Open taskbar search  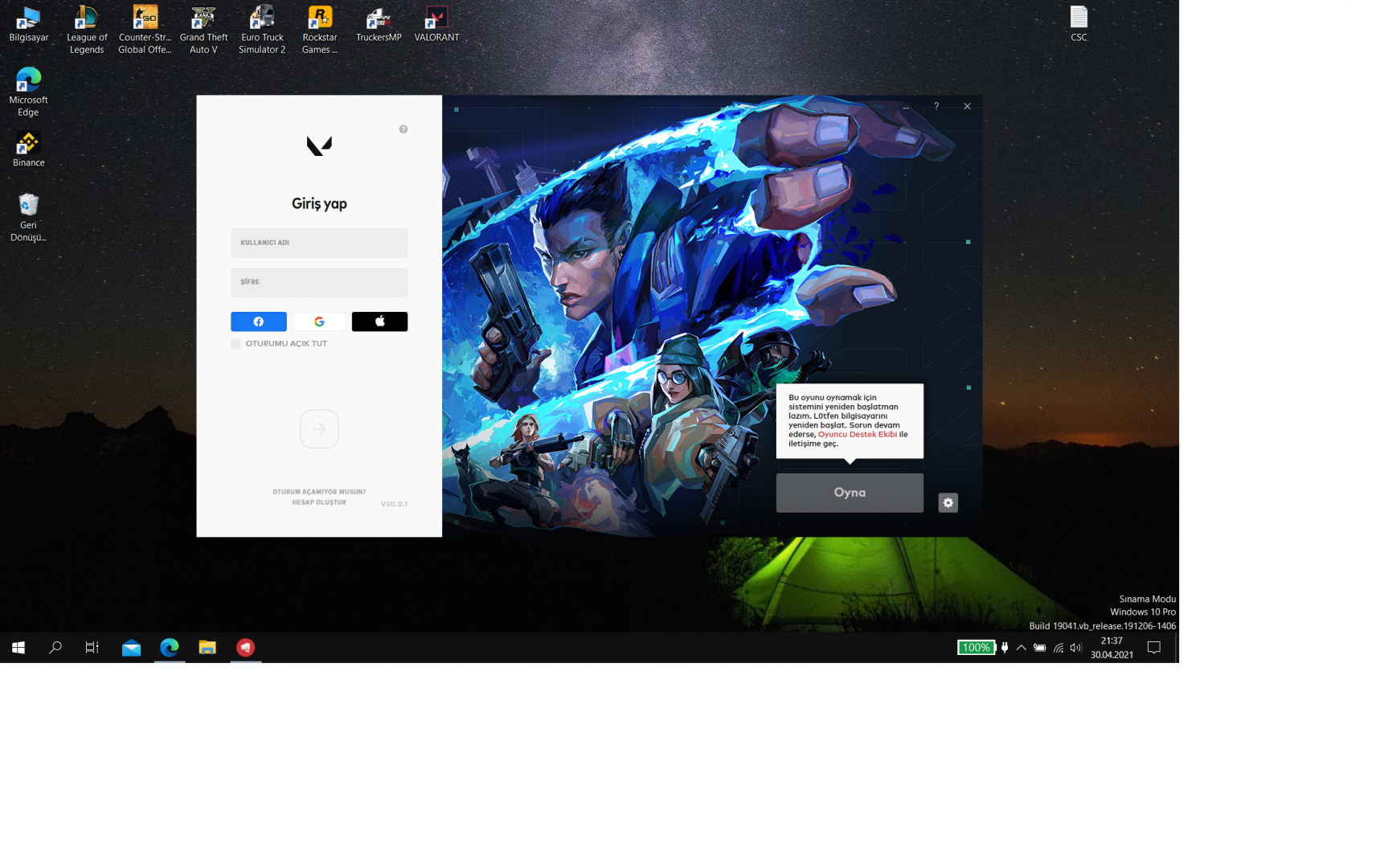55,648
